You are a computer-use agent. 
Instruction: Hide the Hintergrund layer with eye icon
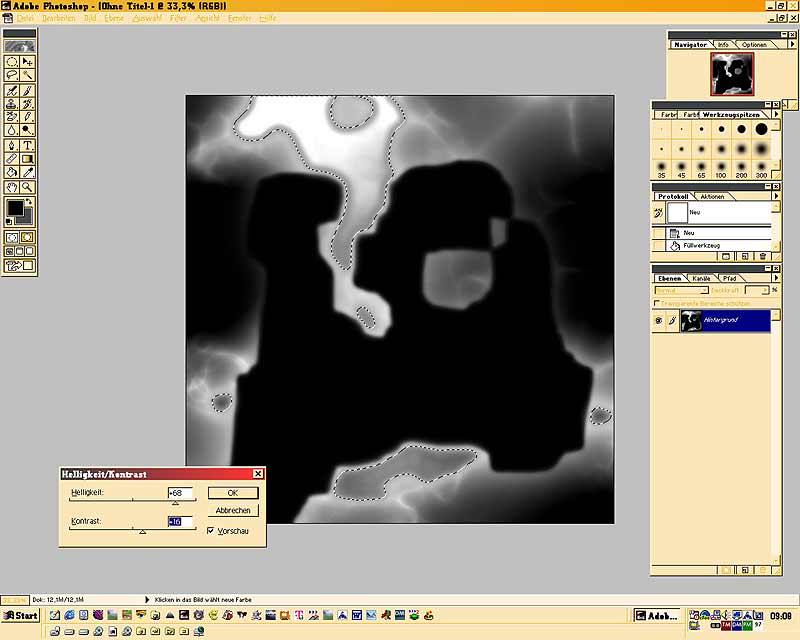(x=658, y=321)
